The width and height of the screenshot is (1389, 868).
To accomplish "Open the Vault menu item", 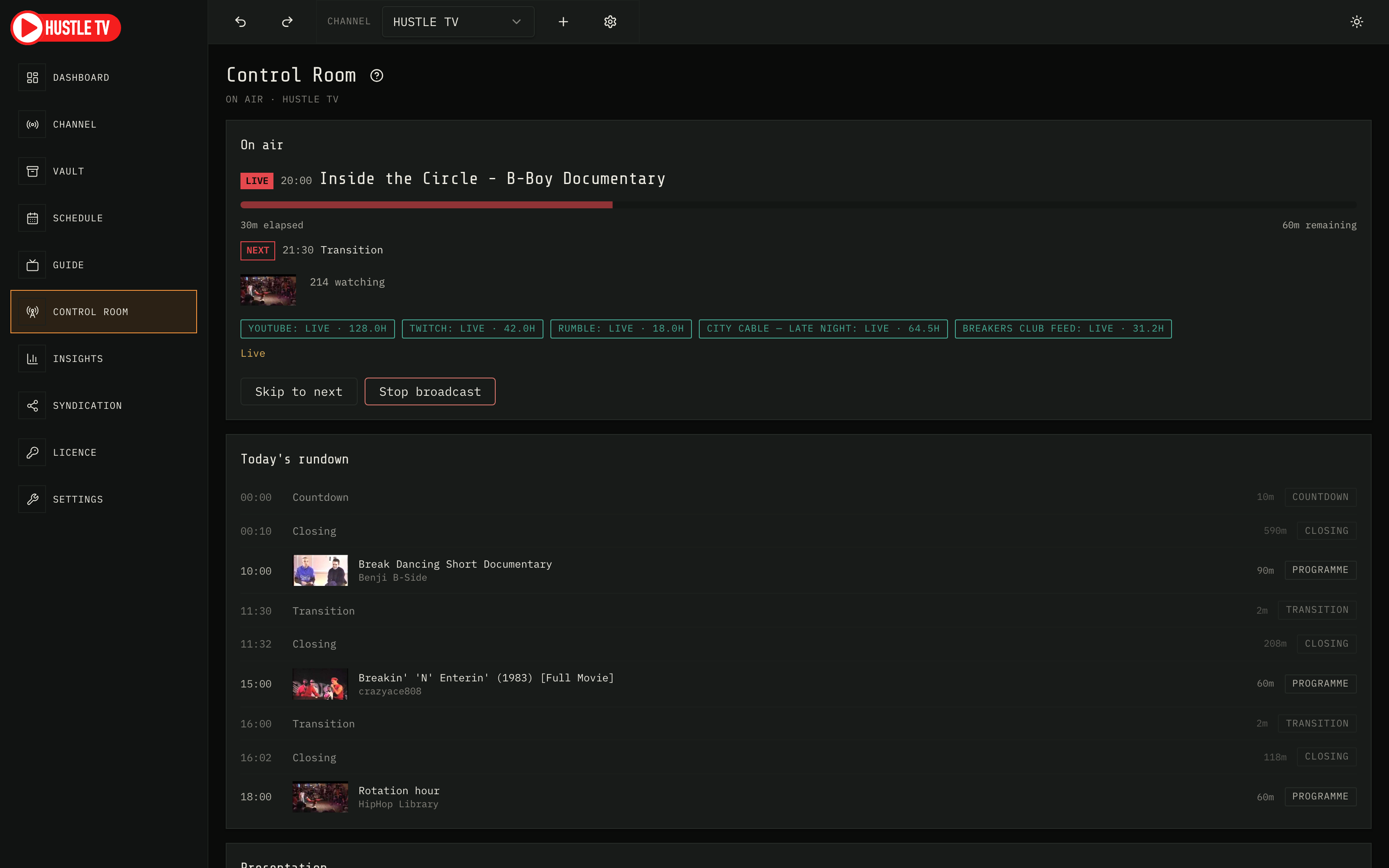I will pyautogui.click(x=103, y=171).
